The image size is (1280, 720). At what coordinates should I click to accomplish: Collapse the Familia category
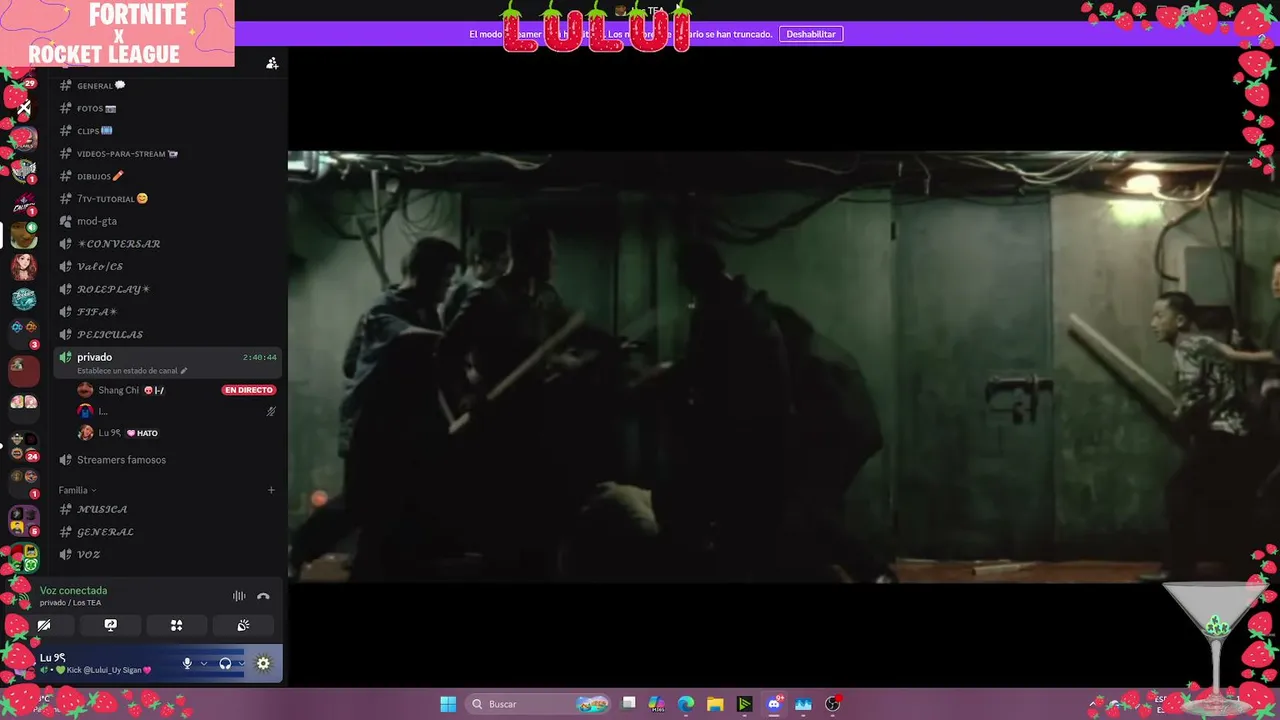pos(77,490)
